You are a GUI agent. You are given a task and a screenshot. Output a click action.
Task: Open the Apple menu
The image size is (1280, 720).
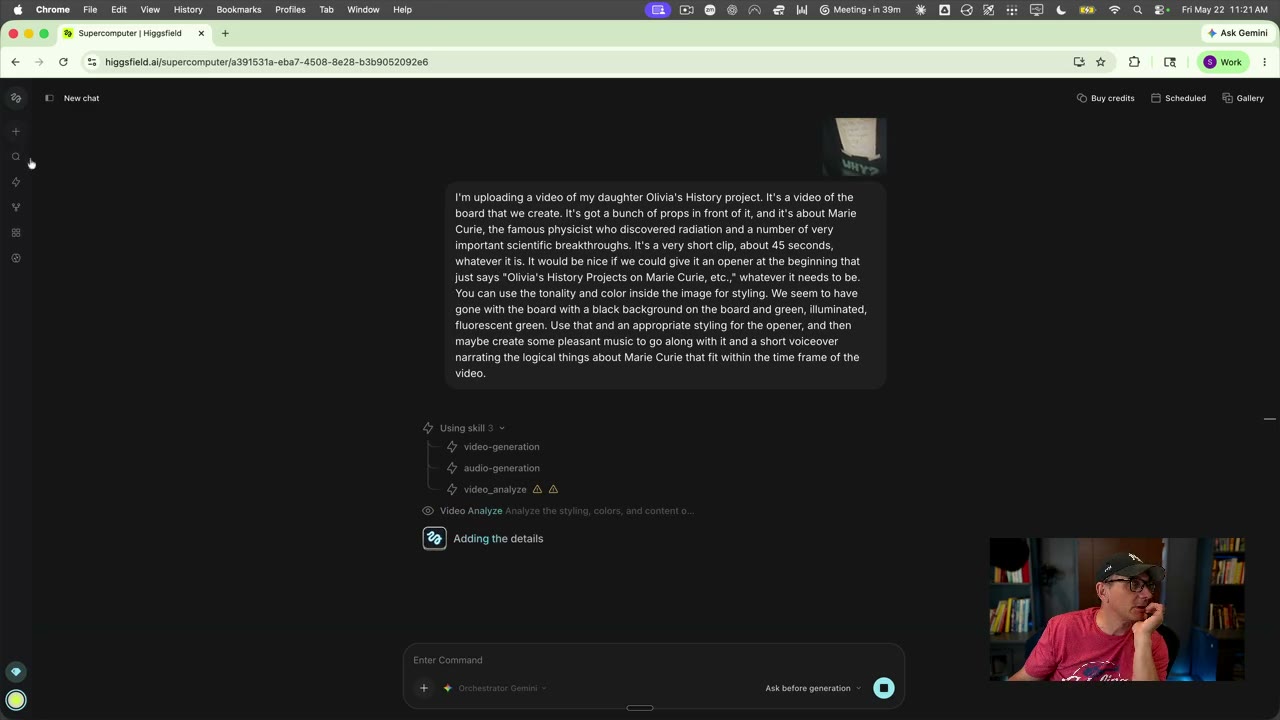[17, 9]
